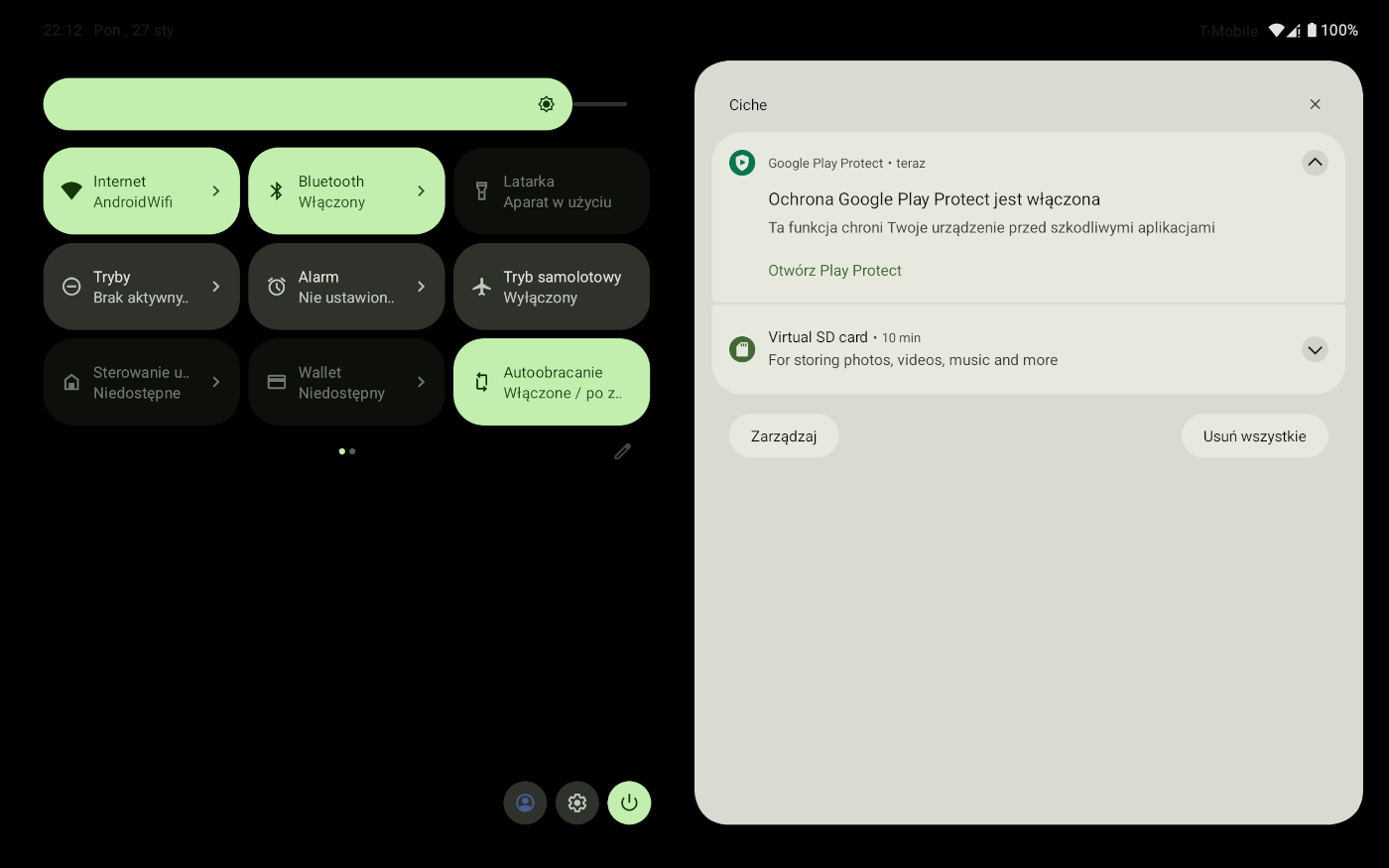Open the Alarm tile

[x=346, y=287]
